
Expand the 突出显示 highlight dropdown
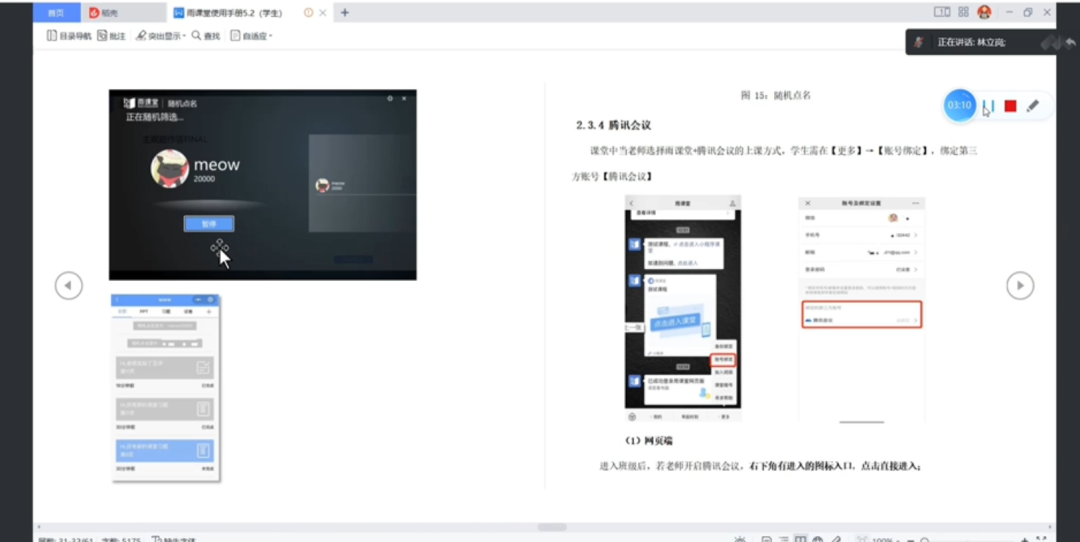coord(161,36)
